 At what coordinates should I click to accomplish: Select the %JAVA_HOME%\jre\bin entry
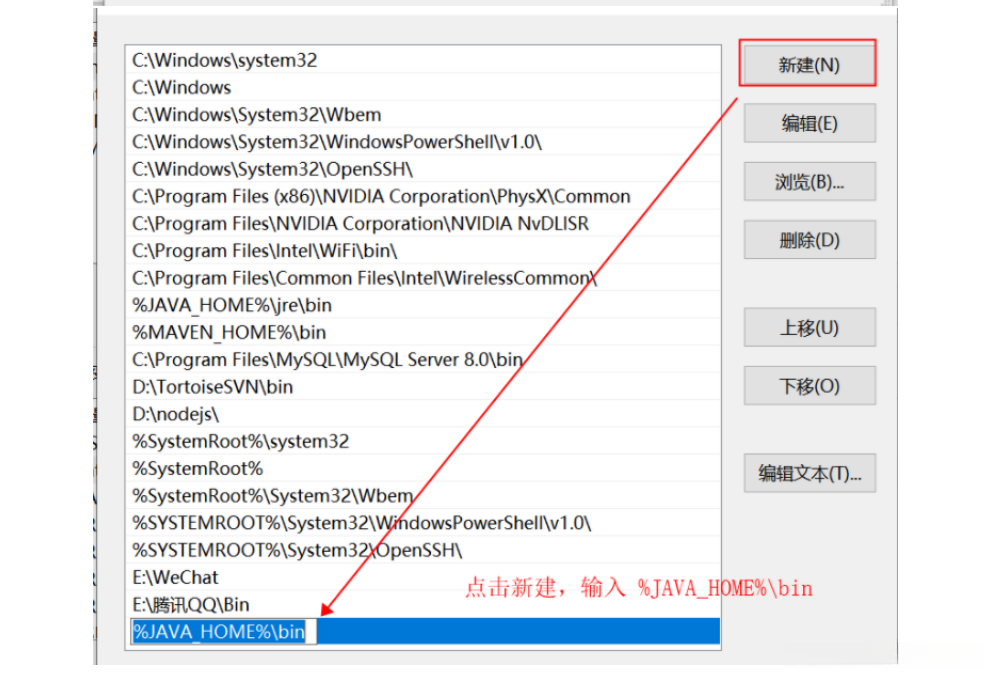coord(423,305)
